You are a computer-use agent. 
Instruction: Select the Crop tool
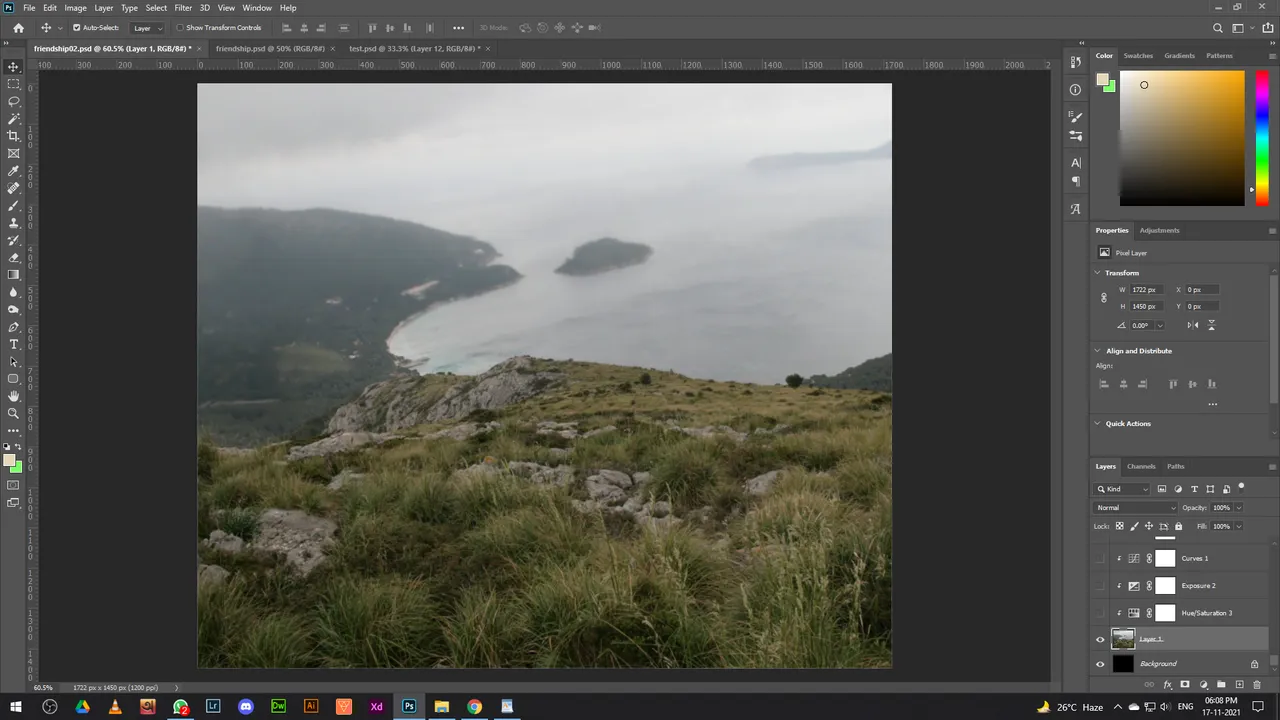14,136
